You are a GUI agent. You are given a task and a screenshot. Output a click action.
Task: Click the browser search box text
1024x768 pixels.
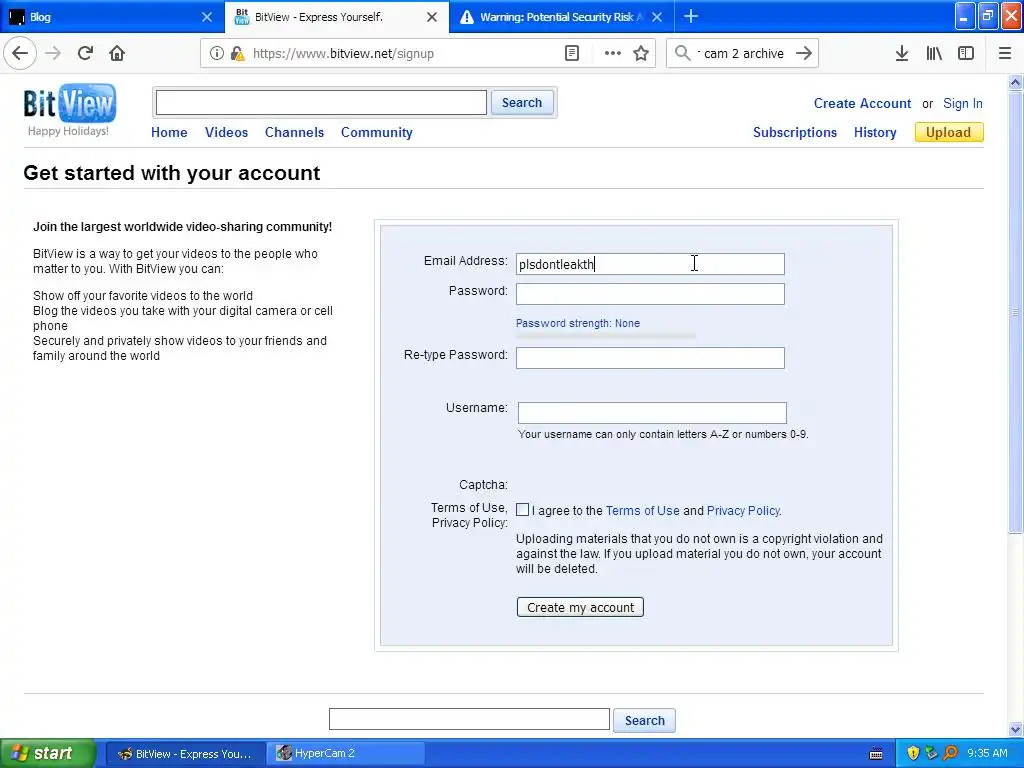coord(743,54)
